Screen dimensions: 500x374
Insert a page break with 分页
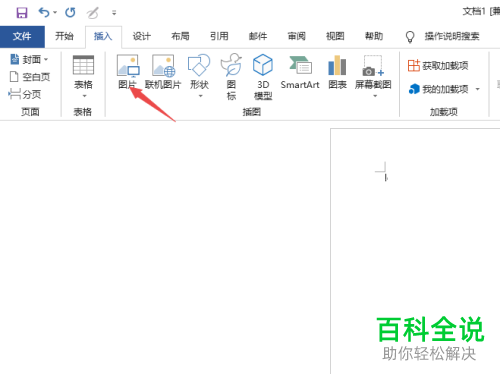point(25,94)
